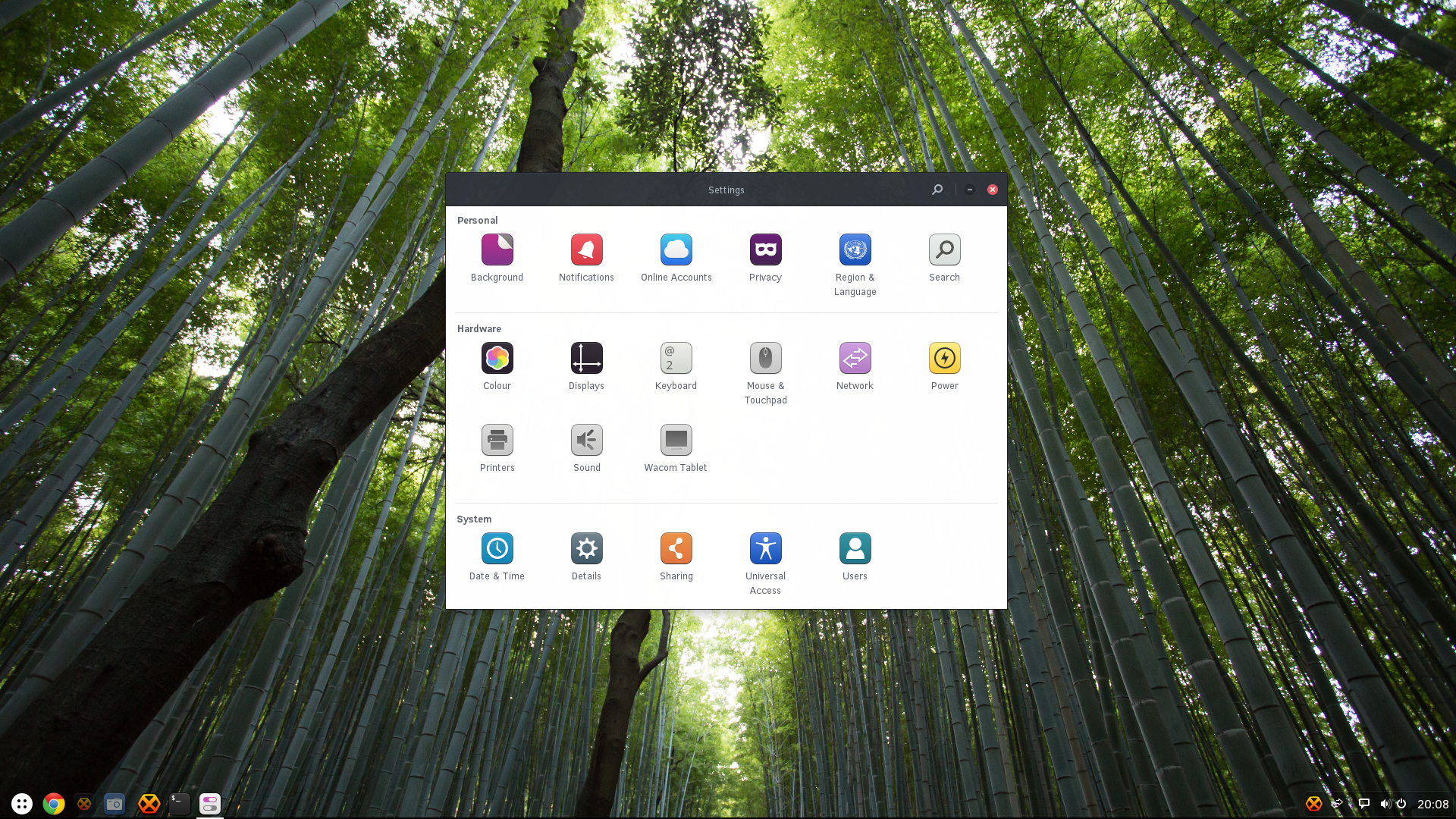Image resolution: width=1456 pixels, height=819 pixels.
Task: Open the Search settings panel icon
Action: click(945, 249)
